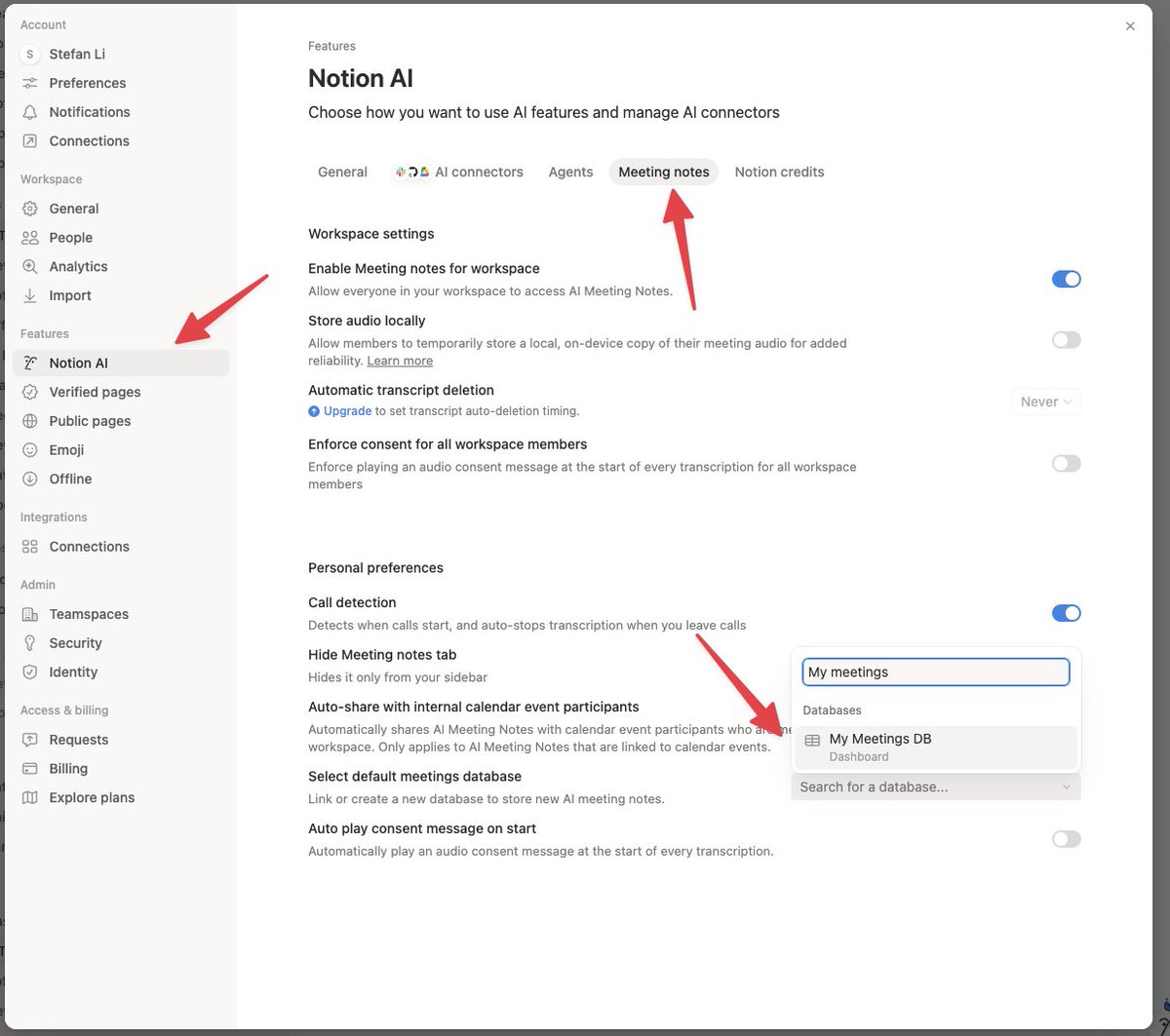The width and height of the screenshot is (1170, 1036).
Task: Click the Emoji smiley icon
Action: pos(30,450)
